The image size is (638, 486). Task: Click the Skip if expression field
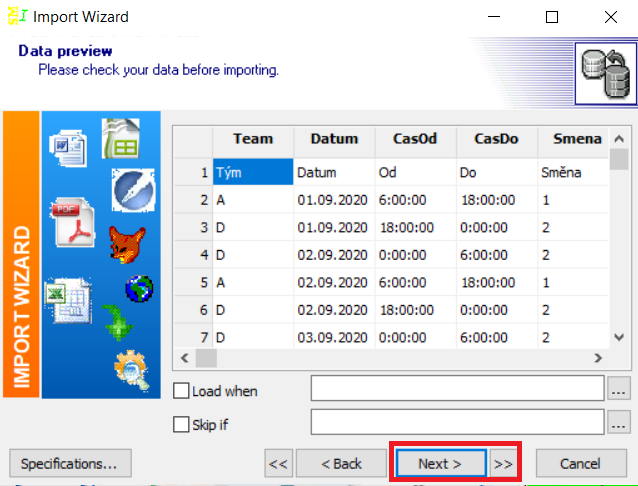(457, 422)
